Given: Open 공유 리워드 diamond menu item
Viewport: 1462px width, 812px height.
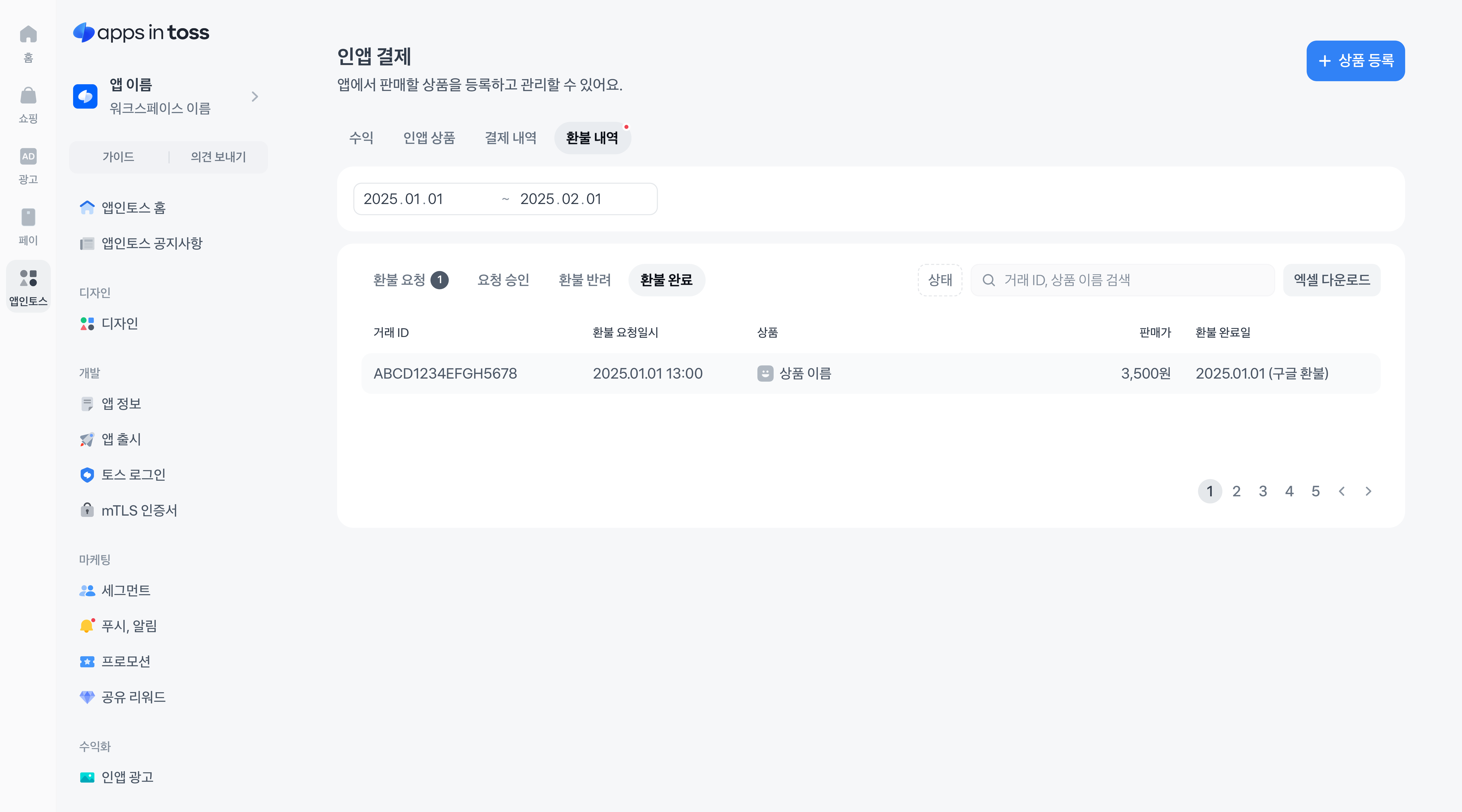Looking at the screenshot, I should 133,697.
